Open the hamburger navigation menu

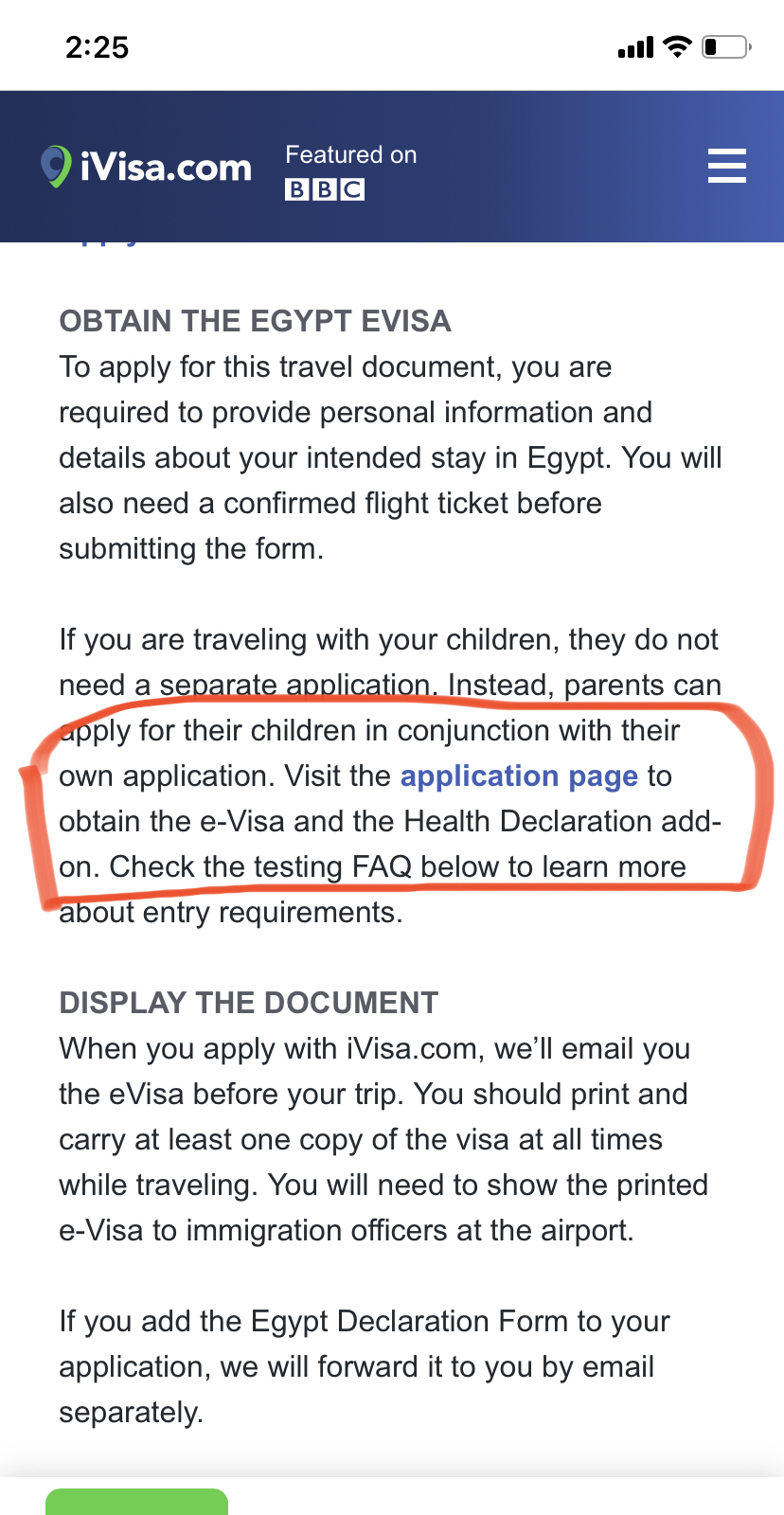coord(726,166)
